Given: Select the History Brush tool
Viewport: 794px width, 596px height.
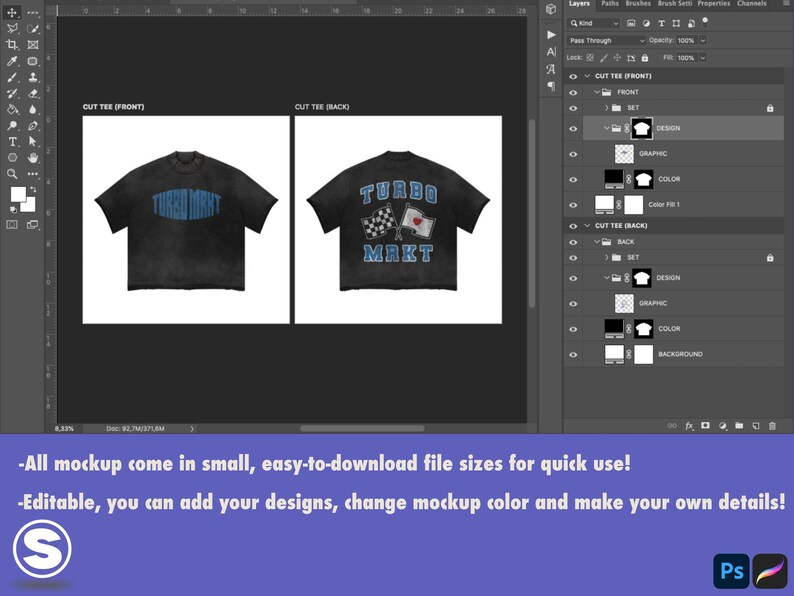Looking at the screenshot, I should point(12,94).
